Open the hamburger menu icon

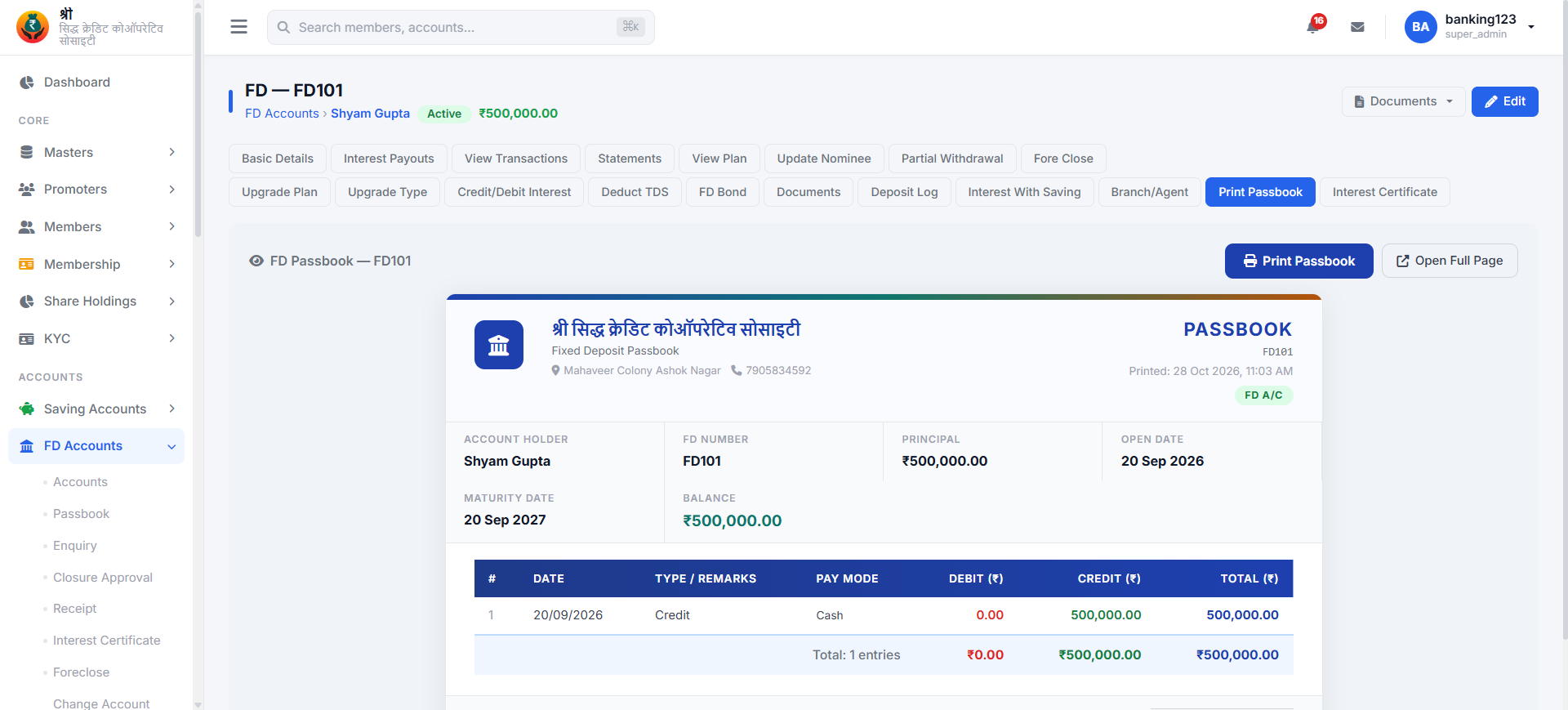[238, 27]
